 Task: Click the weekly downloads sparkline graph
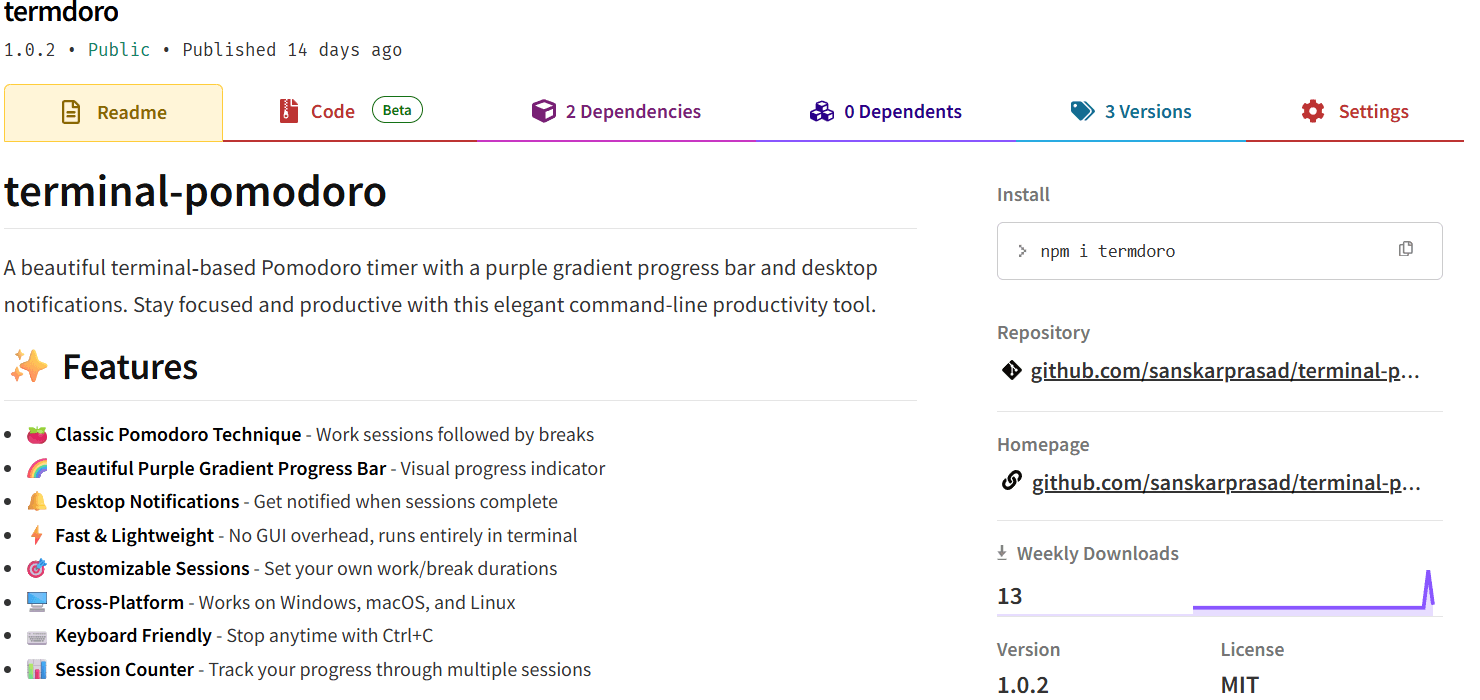1312,596
